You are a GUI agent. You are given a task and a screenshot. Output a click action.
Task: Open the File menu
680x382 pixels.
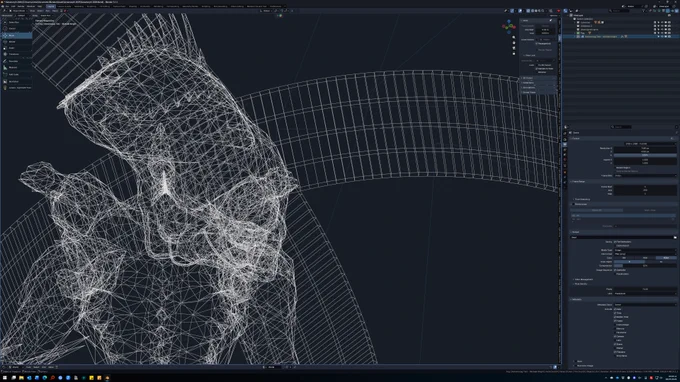tap(7, 7)
